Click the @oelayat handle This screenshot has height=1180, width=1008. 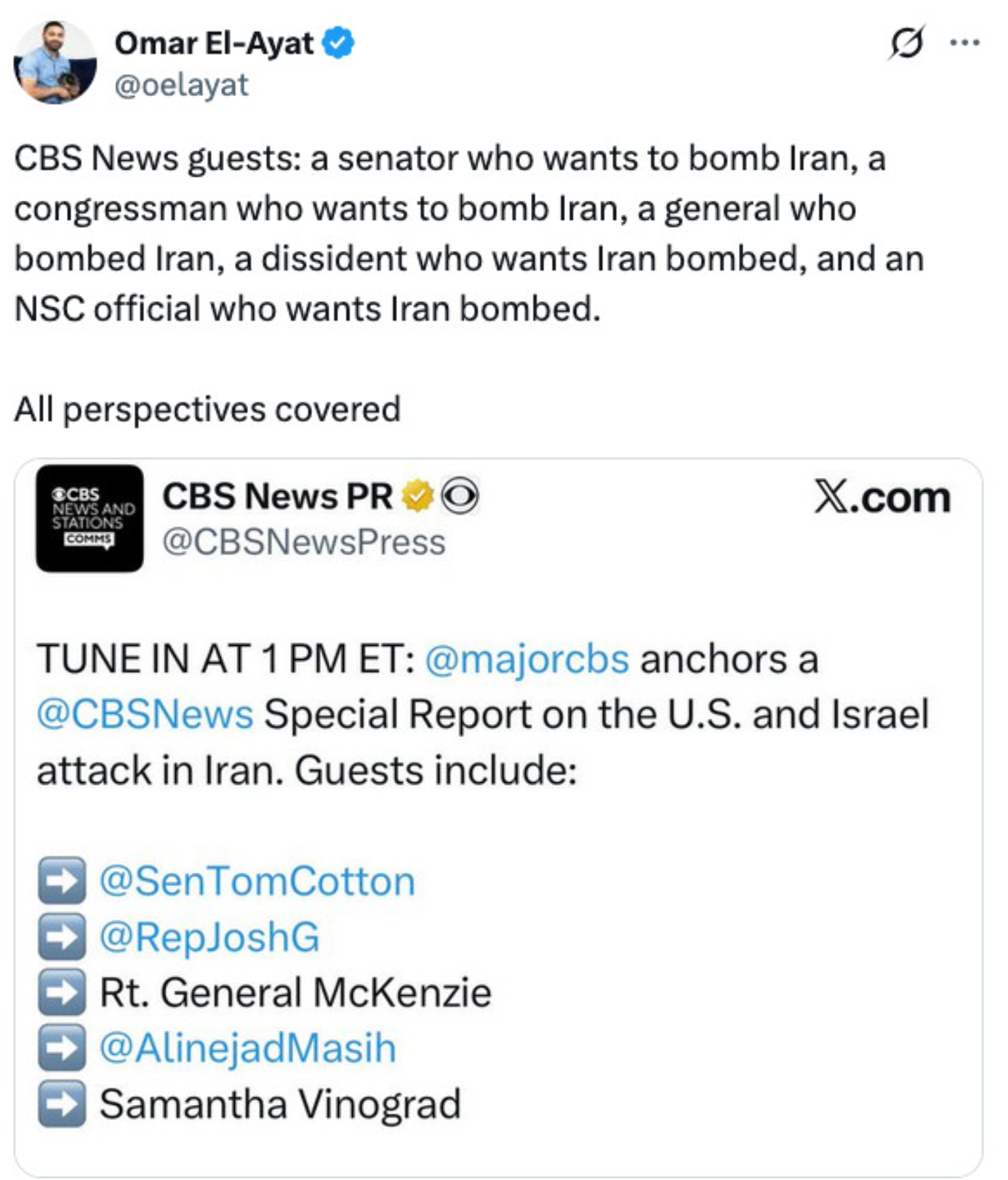click(x=181, y=85)
